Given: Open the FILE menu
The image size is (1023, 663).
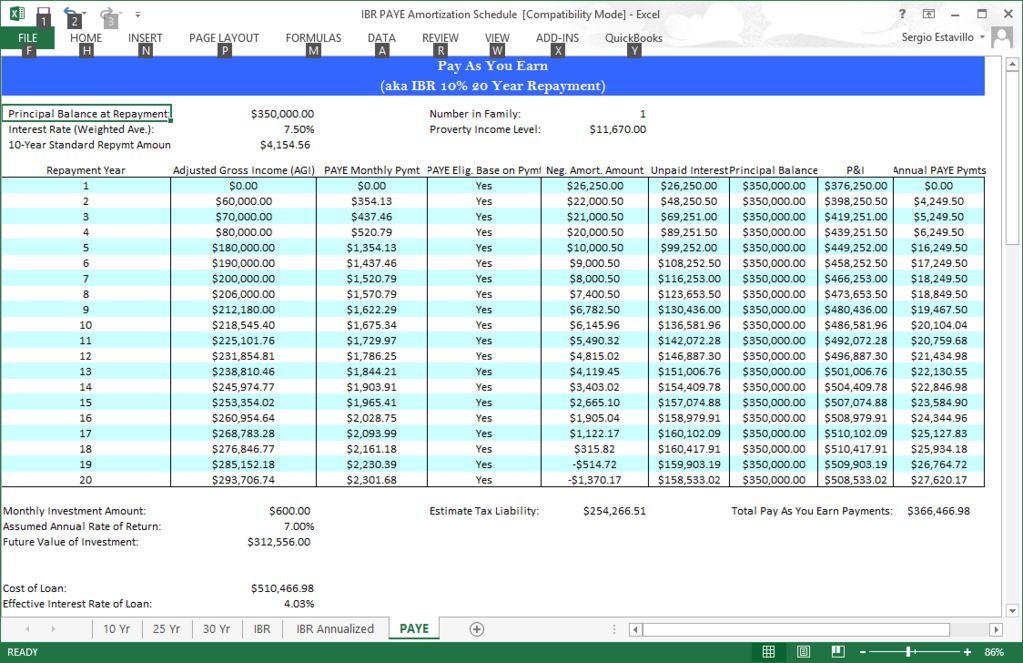Looking at the screenshot, I should pos(28,38).
